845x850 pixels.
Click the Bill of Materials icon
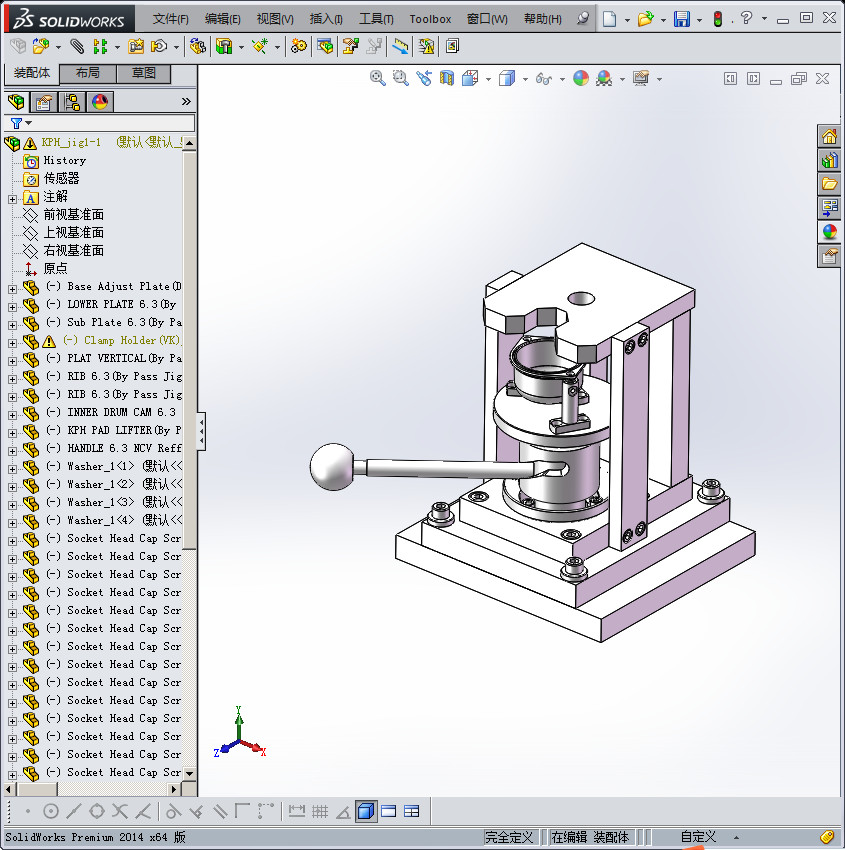click(x=325, y=47)
